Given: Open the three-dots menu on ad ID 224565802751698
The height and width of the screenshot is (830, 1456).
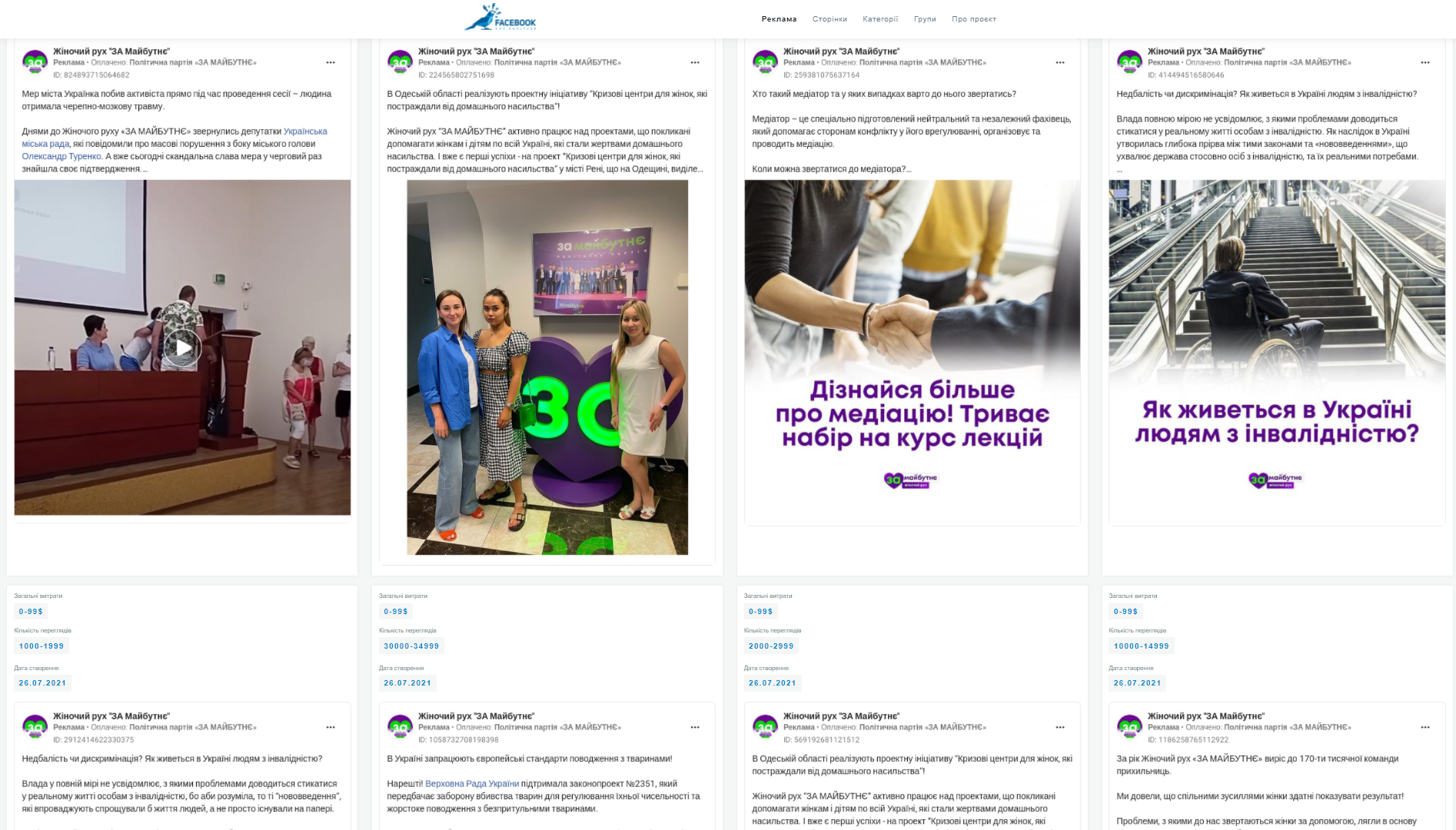Looking at the screenshot, I should [x=695, y=62].
